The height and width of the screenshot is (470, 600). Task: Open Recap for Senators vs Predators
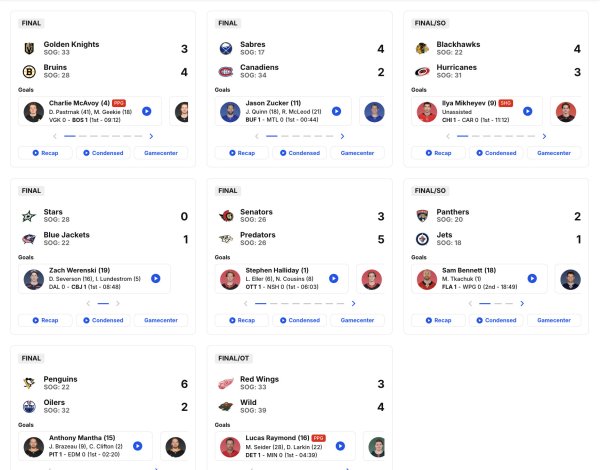click(x=242, y=320)
